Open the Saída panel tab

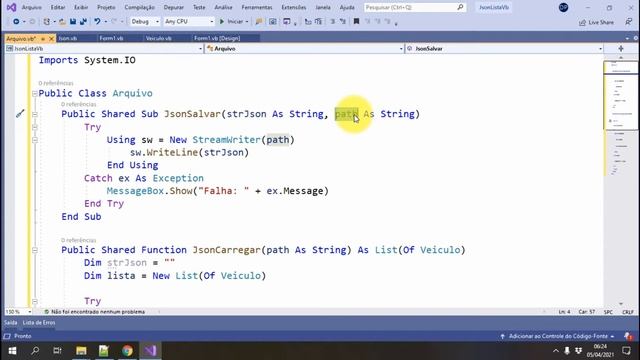click(11, 322)
